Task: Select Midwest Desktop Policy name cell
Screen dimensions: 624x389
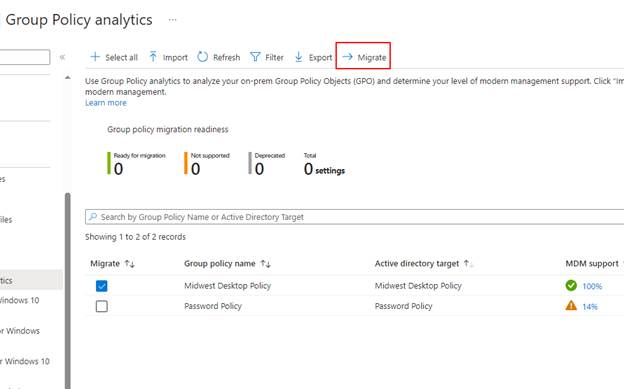Action: click(x=227, y=285)
